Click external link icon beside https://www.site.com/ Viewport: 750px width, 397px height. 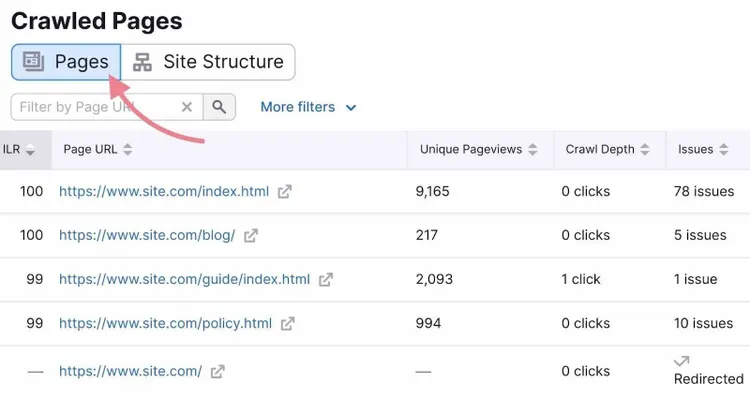coord(218,371)
